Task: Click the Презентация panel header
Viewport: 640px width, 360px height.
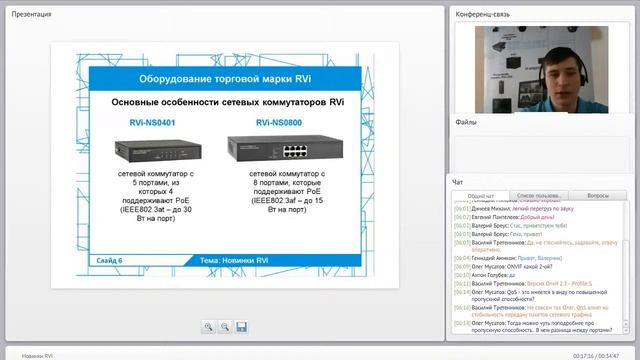Action: [31, 14]
